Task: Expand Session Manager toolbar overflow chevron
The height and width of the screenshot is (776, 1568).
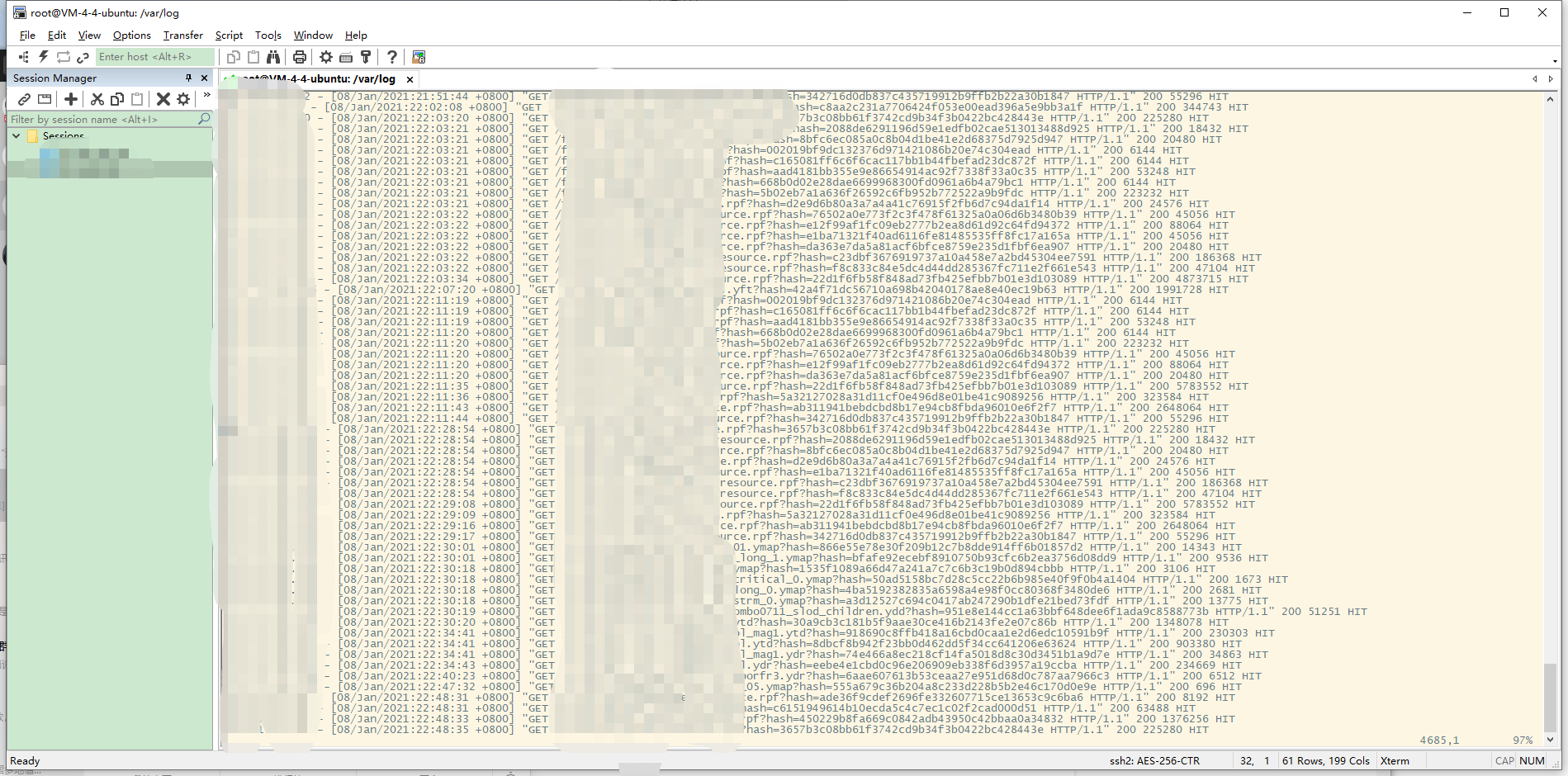Action: (x=206, y=96)
